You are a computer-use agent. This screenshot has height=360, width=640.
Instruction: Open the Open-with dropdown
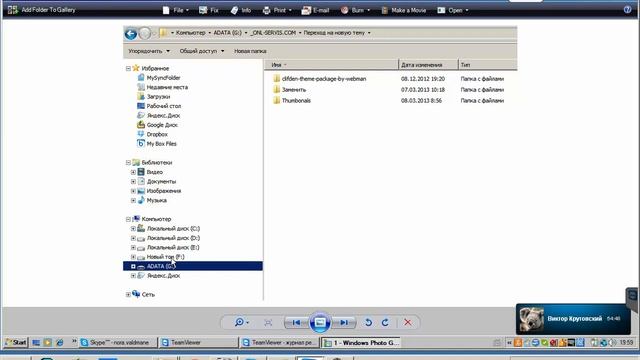tap(453, 10)
